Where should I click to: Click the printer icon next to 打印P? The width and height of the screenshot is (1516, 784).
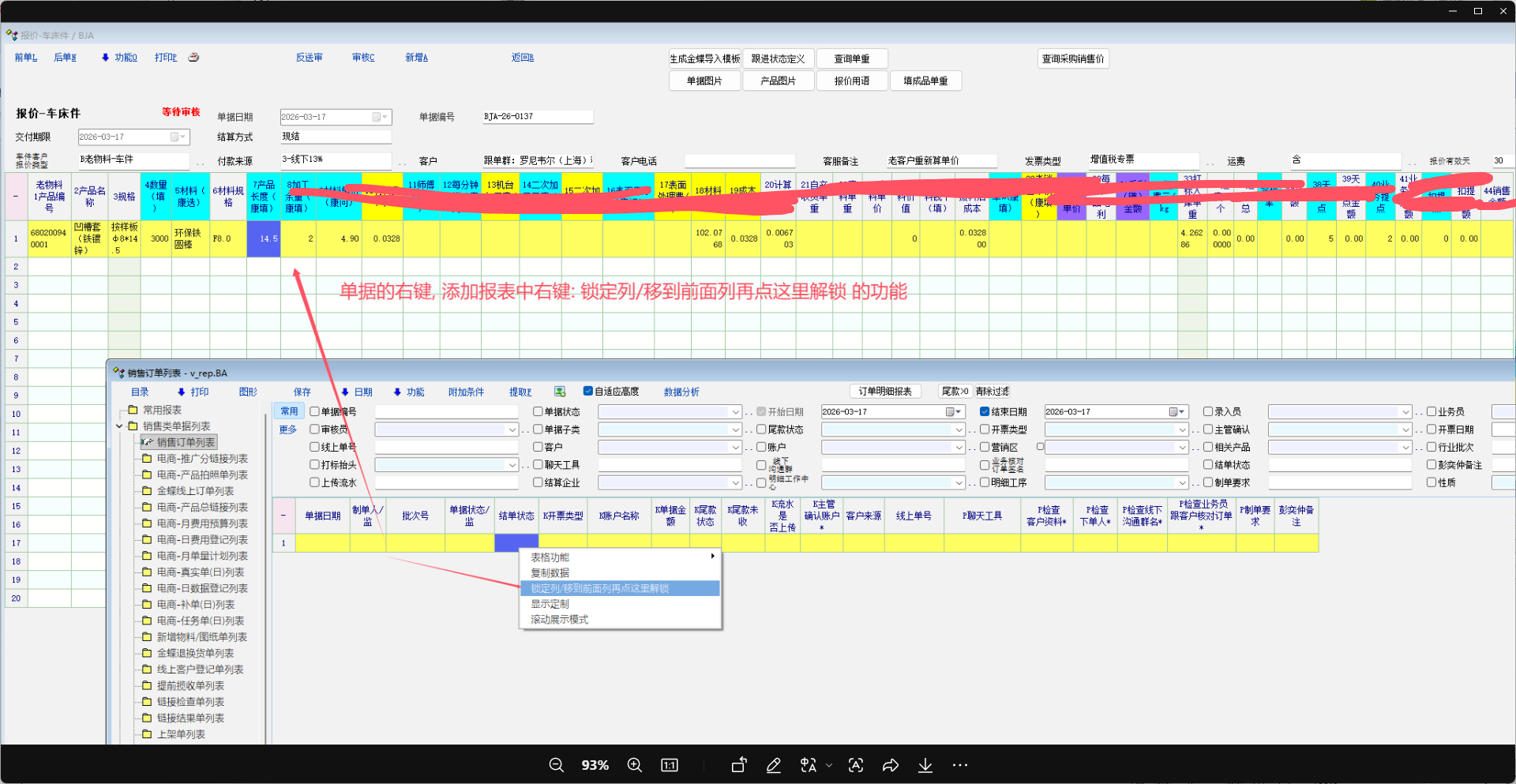tap(193, 58)
